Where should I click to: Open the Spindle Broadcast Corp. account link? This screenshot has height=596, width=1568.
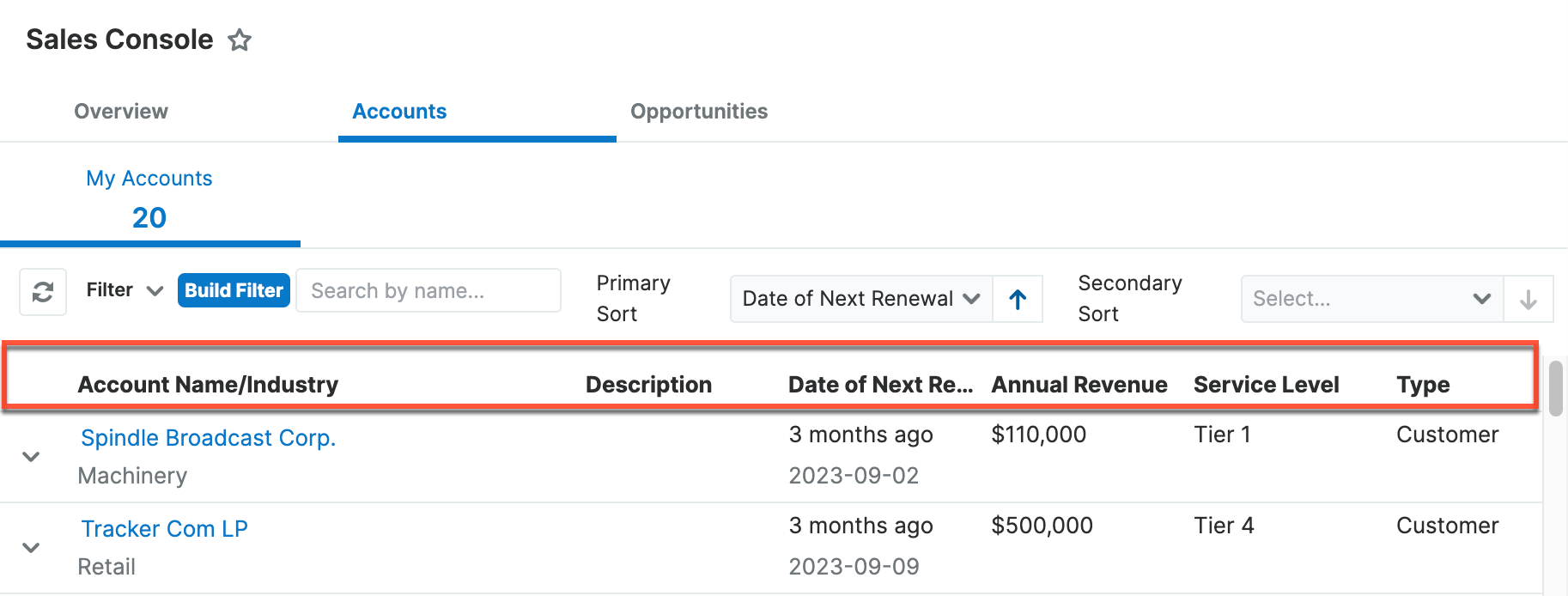pyautogui.click(x=209, y=438)
